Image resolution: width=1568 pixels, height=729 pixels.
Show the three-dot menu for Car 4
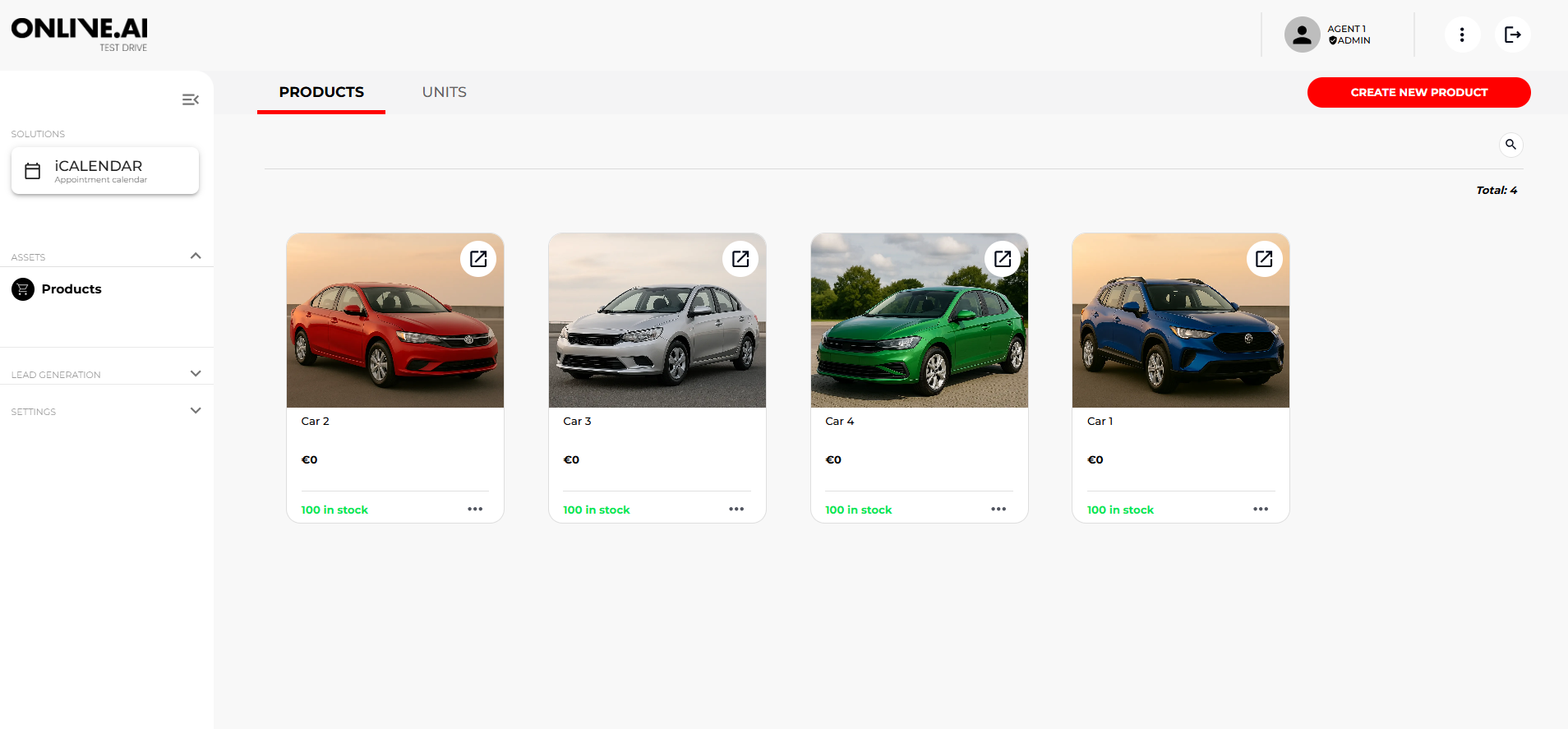pyautogui.click(x=998, y=510)
